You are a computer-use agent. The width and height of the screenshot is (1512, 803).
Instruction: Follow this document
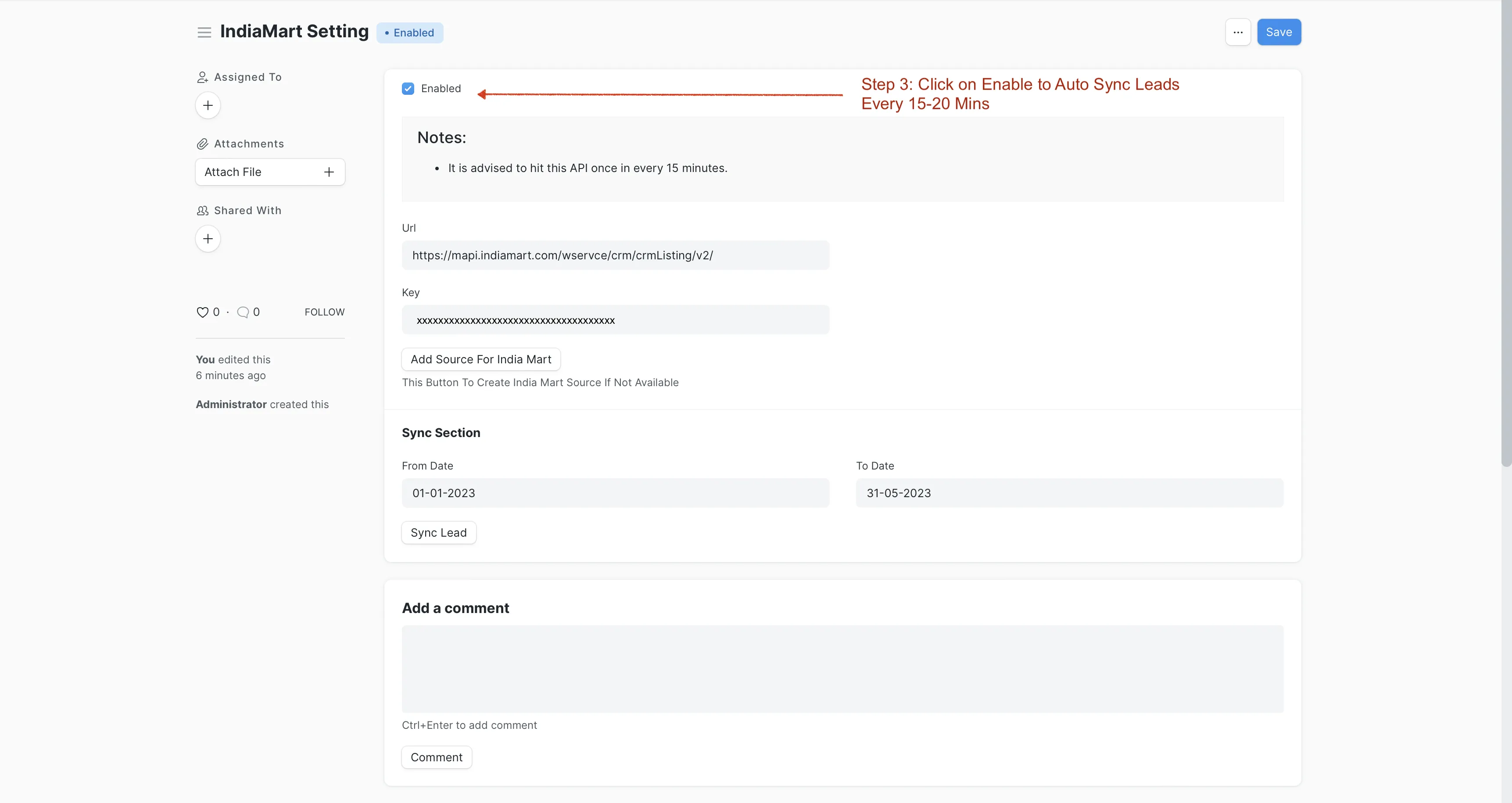325,312
